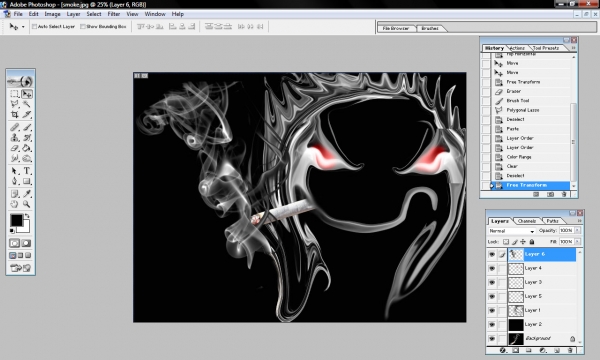Open the File Browser palette tab
The height and width of the screenshot is (360, 600).
(x=396, y=28)
